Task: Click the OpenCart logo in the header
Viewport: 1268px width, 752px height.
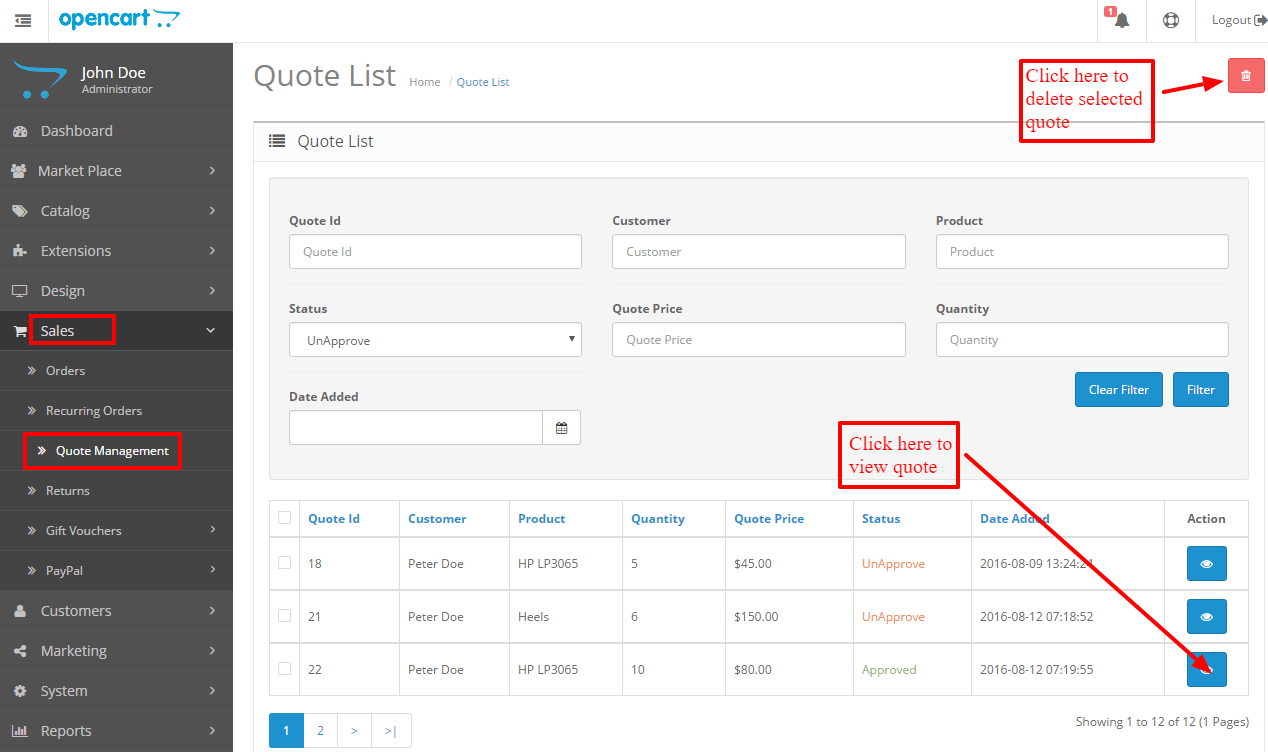Action: 119,19
